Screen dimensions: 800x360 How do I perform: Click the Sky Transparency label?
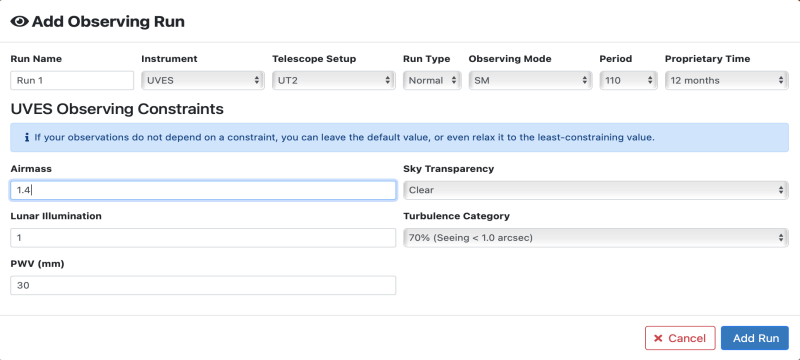pos(448,169)
